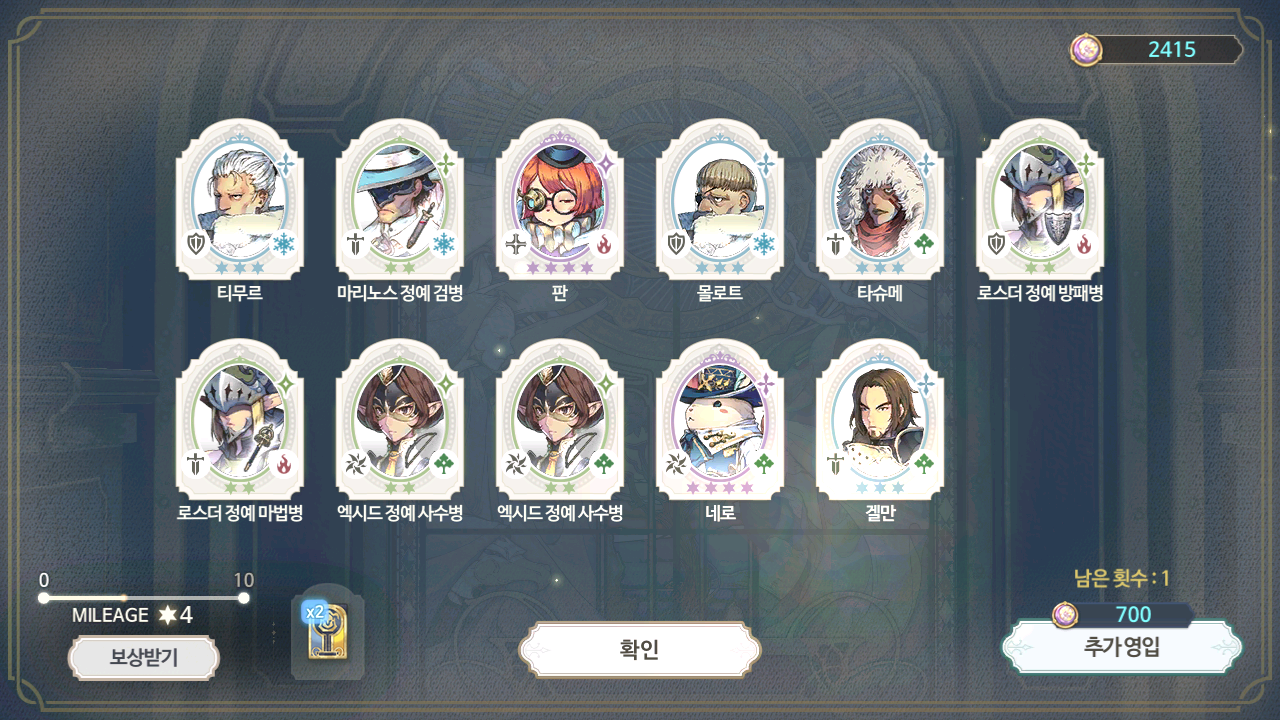Click the 로스더 정예 마법병 portrait

(240, 420)
